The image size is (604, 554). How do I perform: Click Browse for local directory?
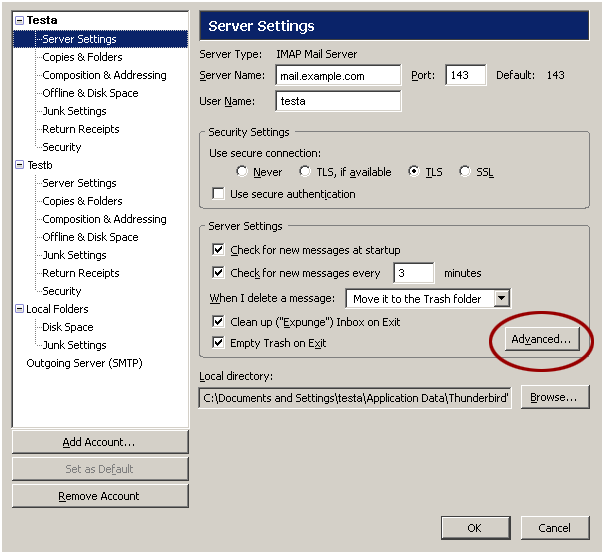[555, 397]
